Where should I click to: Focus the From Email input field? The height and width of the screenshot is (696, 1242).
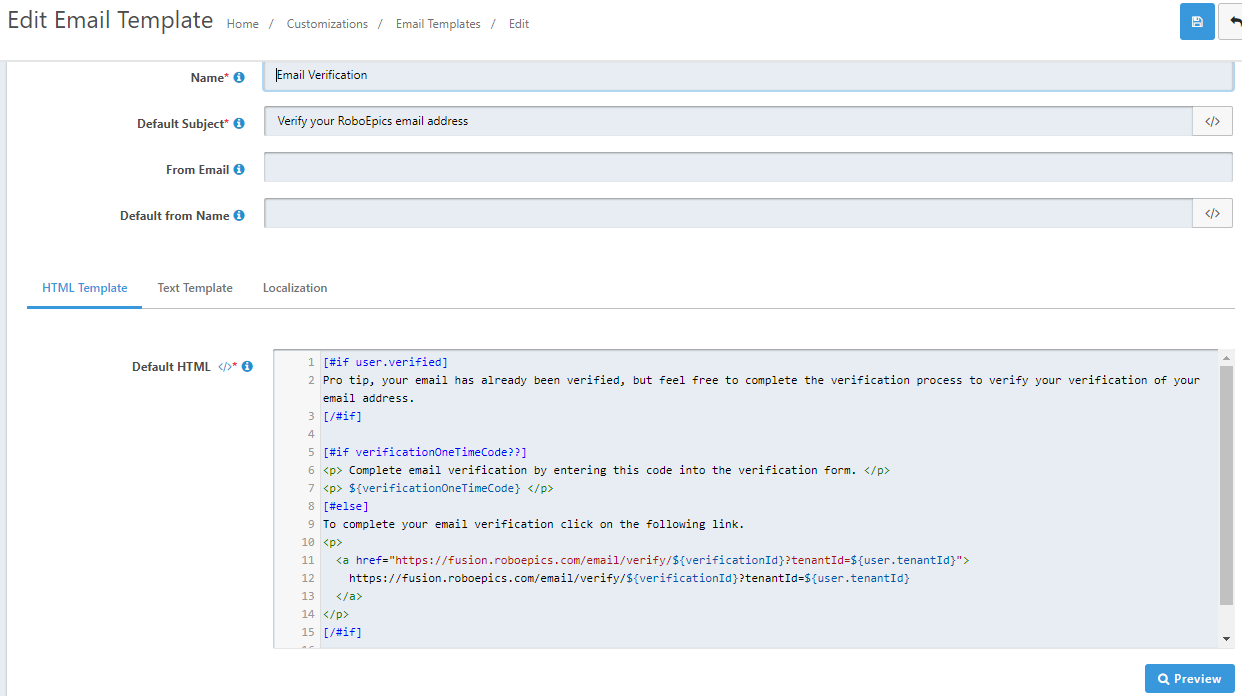pos(748,167)
